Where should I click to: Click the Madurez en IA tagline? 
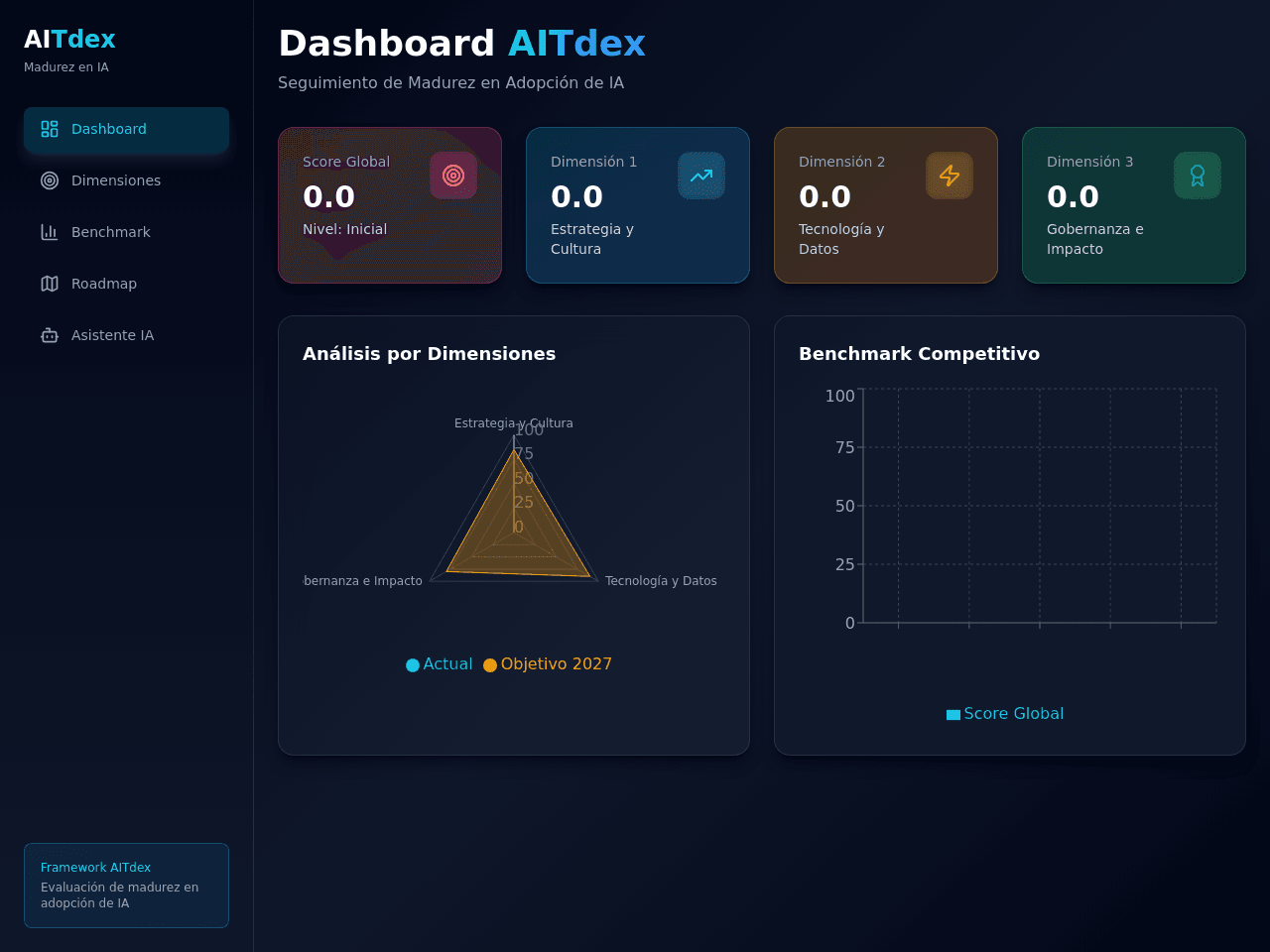[x=66, y=67]
